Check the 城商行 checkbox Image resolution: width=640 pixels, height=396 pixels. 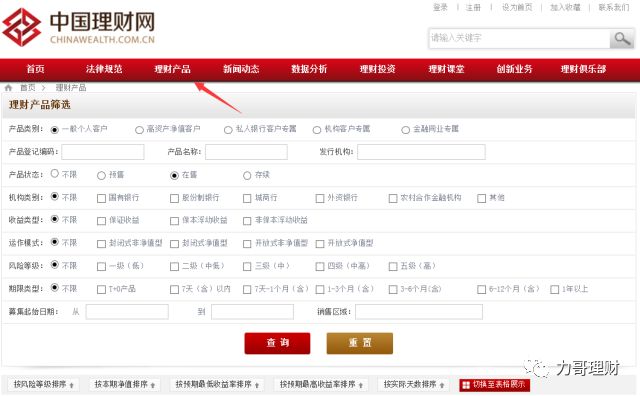(247, 198)
